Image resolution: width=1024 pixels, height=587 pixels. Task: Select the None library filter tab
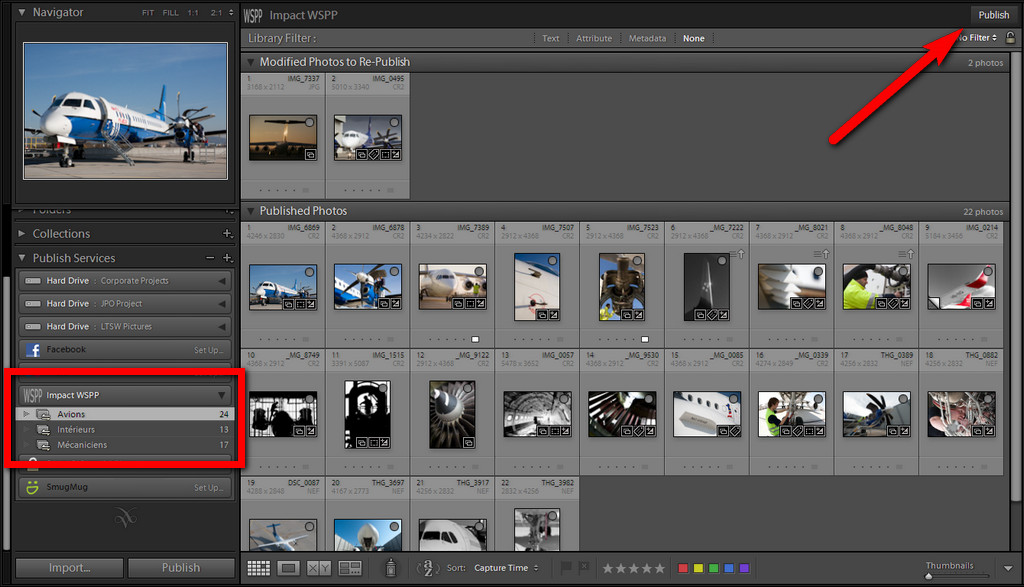point(694,39)
